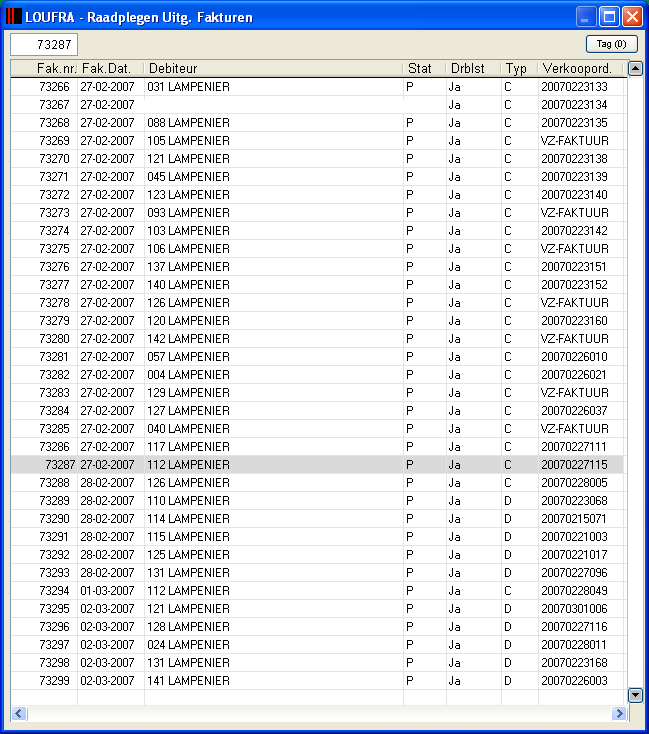The height and width of the screenshot is (734, 649).
Task: Click debtor 114 LAMPENIER
Action: coord(188,519)
